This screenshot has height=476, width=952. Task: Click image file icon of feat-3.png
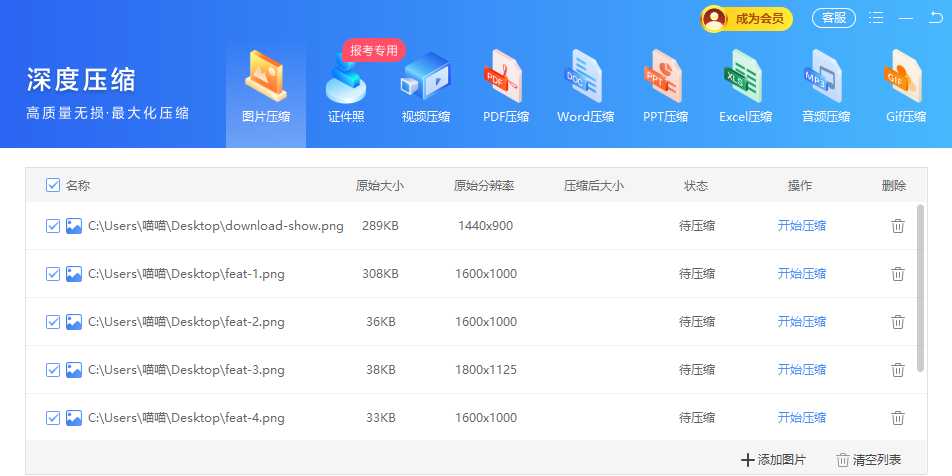coord(74,370)
